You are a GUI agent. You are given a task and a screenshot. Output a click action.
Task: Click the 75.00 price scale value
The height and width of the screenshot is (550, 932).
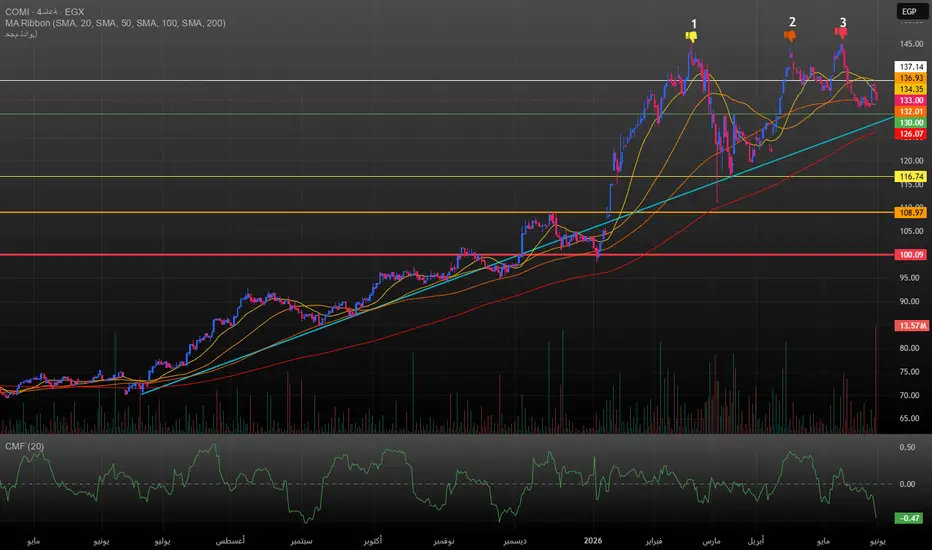[911, 372]
